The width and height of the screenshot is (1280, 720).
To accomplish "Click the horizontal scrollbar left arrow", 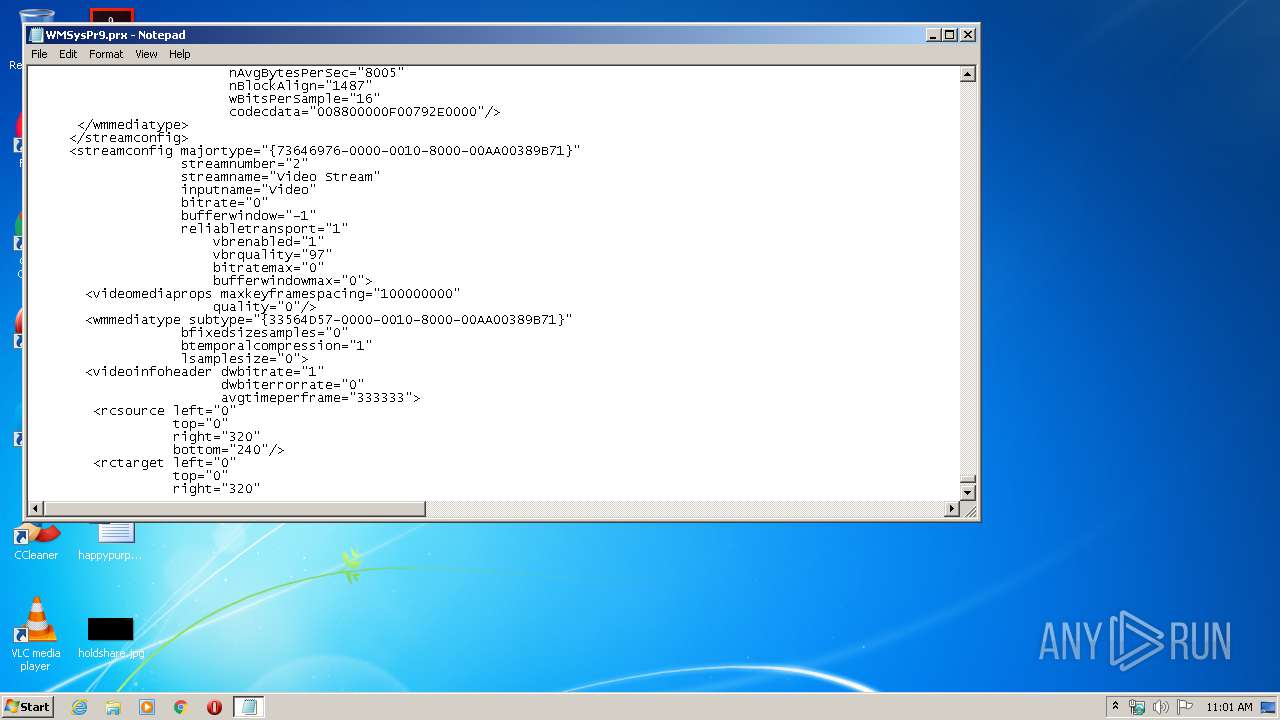I will (x=36, y=509).
